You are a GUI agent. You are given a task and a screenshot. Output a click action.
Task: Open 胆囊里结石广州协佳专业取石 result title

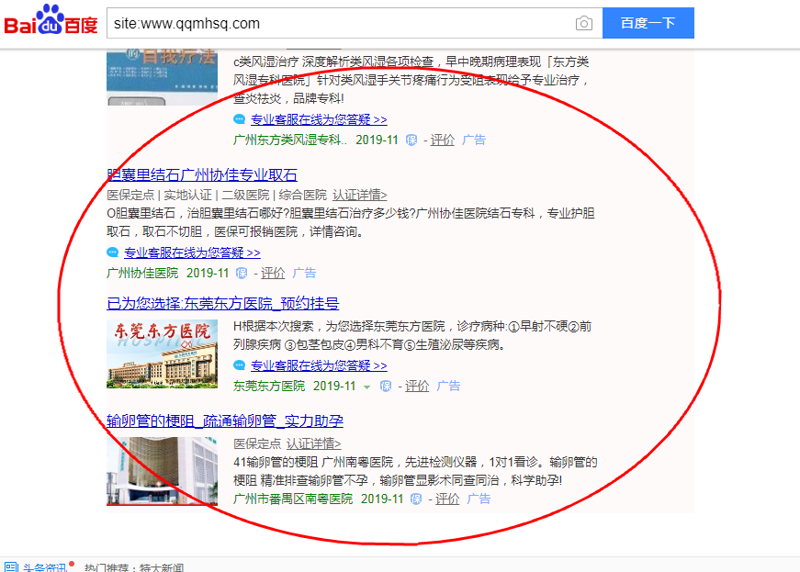tap(202, 175)
